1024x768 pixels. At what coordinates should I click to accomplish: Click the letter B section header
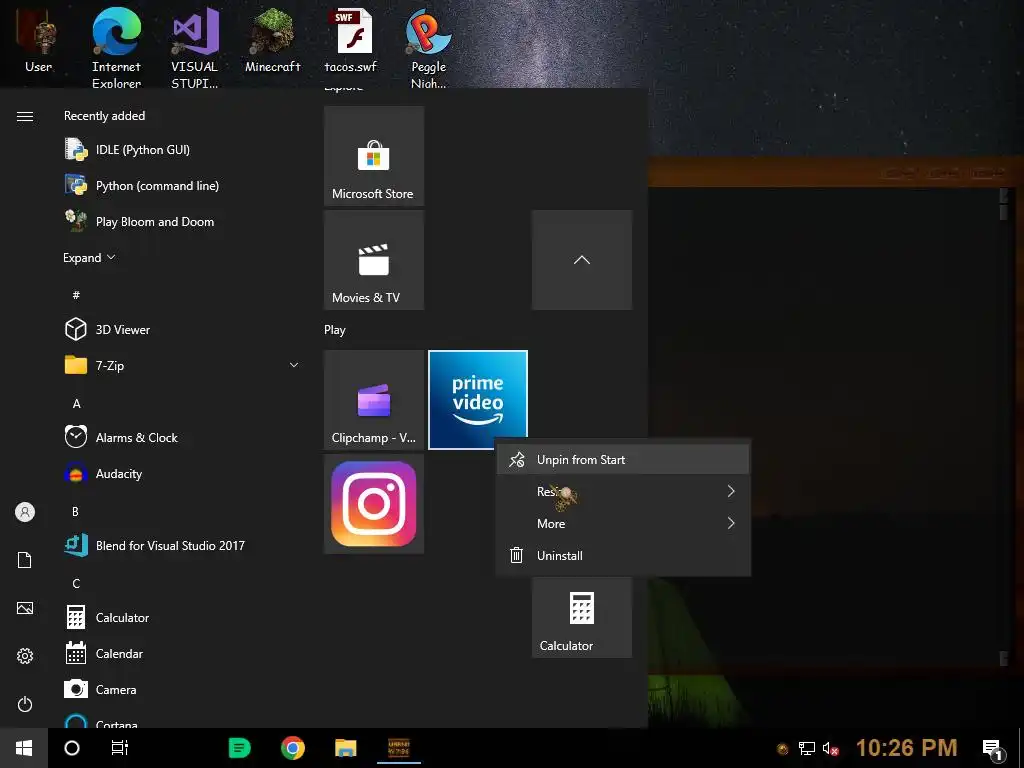click(x=76, y=511)
